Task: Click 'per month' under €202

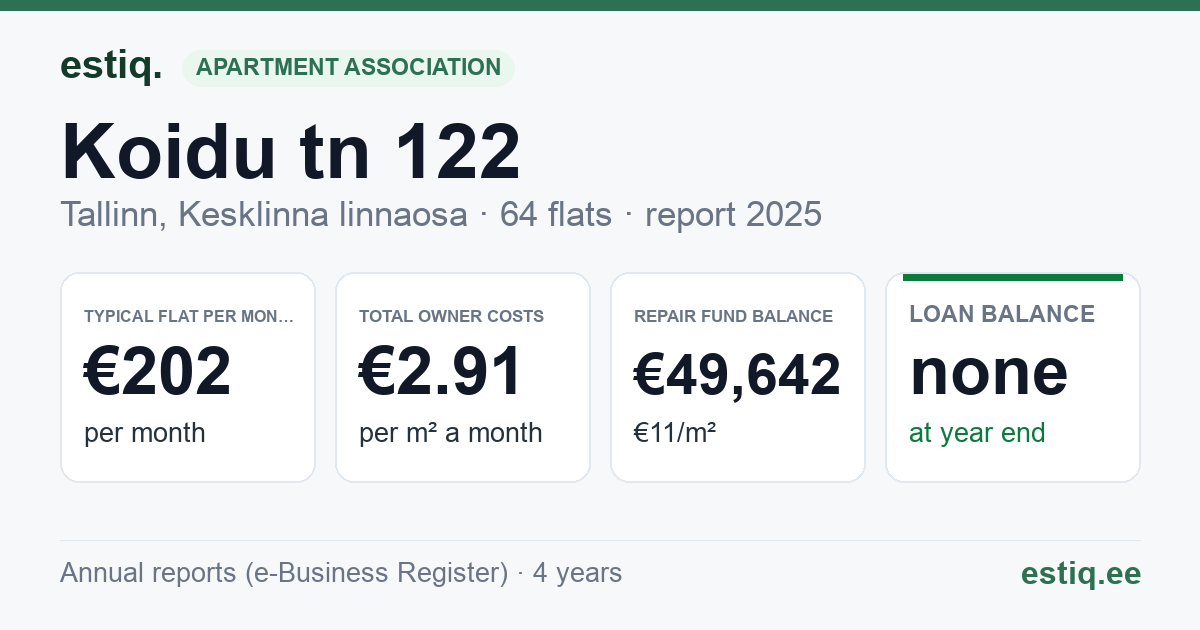Action: coord(145,433)
